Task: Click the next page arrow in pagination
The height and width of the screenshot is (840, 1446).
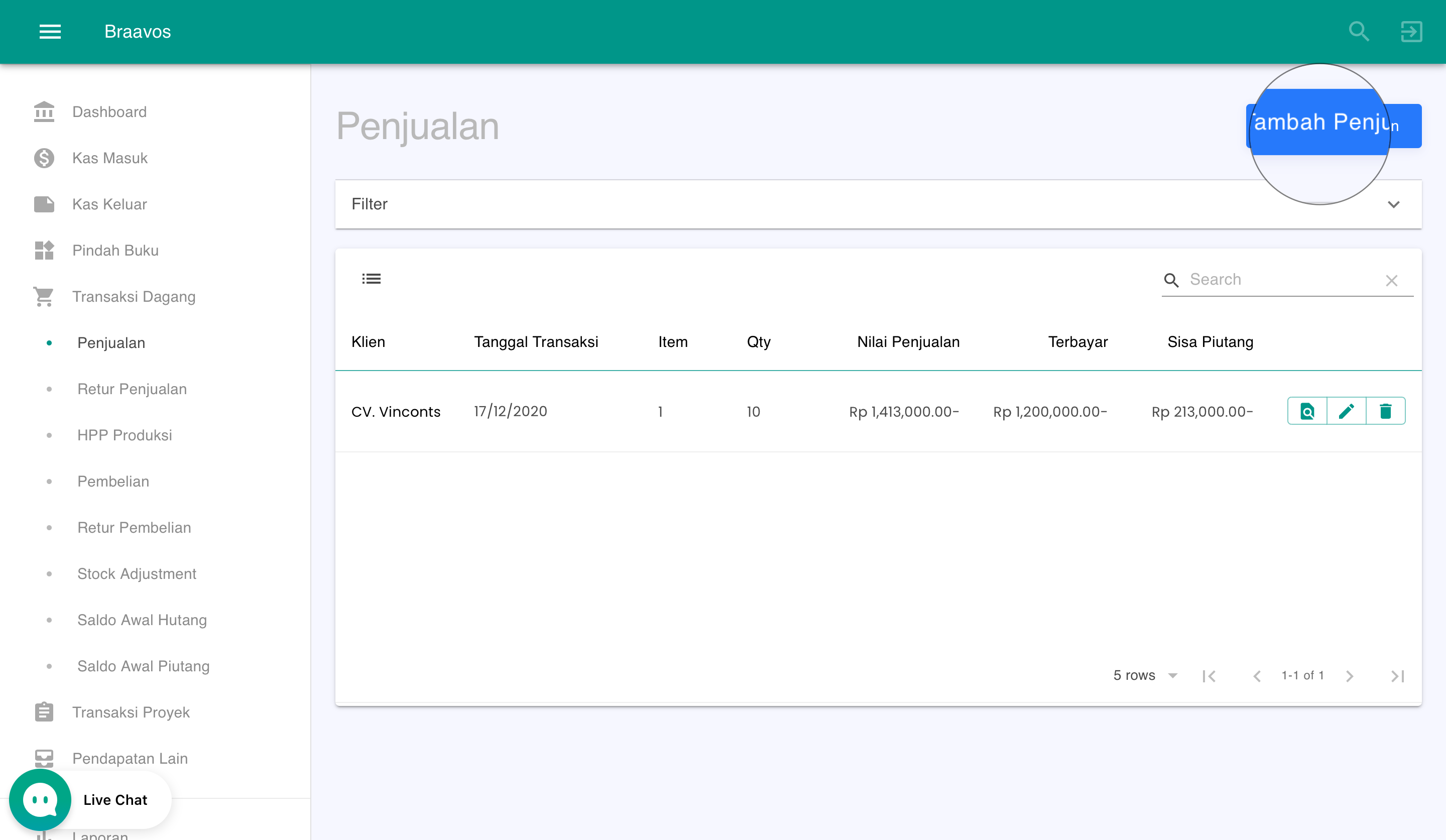Action: (x=1350, y=675)
